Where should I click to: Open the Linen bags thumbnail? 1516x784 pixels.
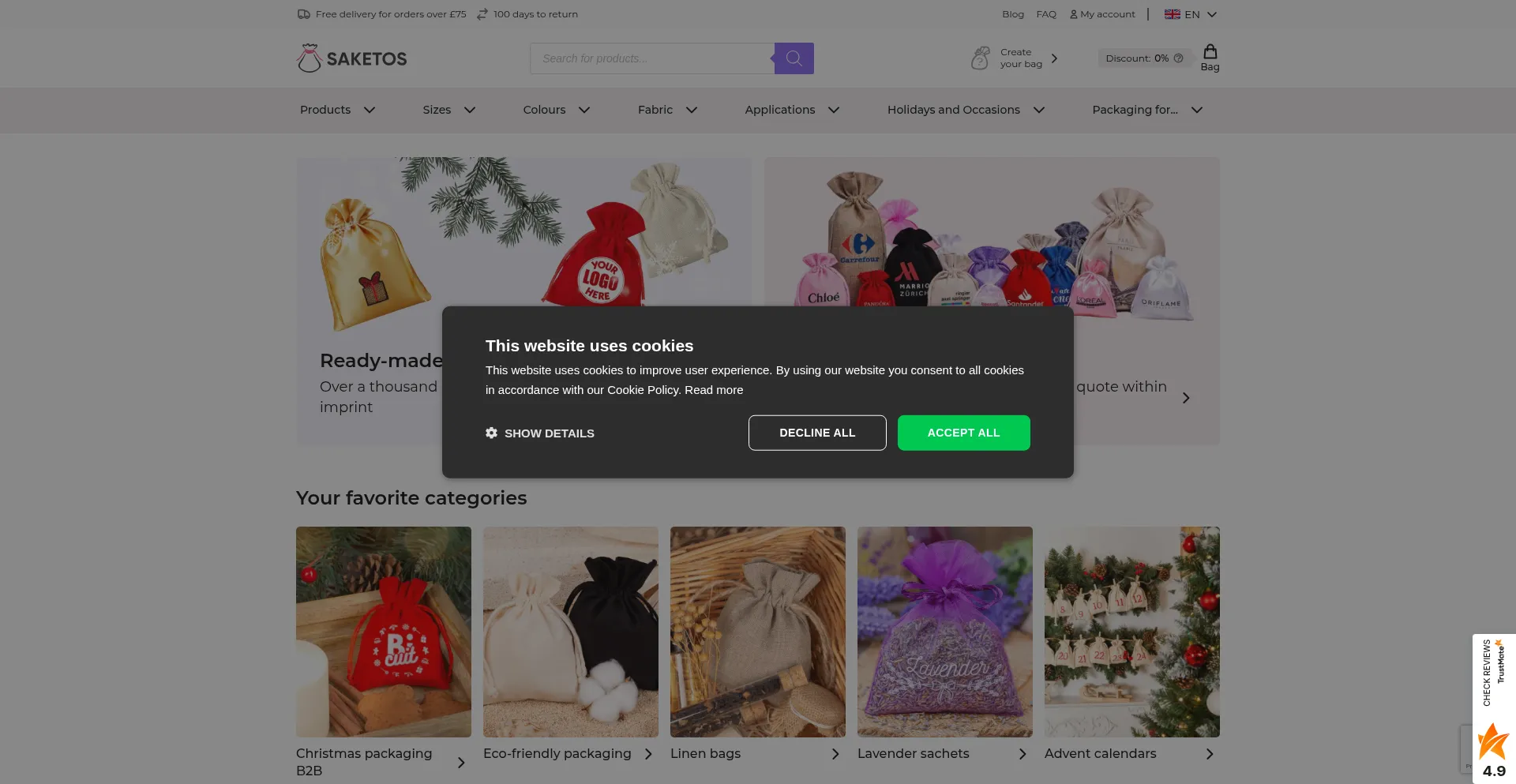758,632
